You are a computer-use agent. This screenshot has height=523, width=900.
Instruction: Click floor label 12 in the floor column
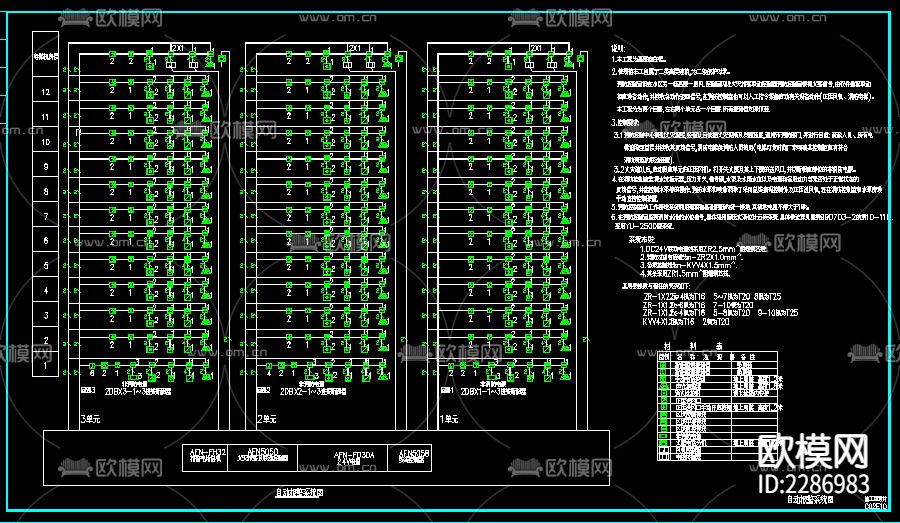pos(45,92)
